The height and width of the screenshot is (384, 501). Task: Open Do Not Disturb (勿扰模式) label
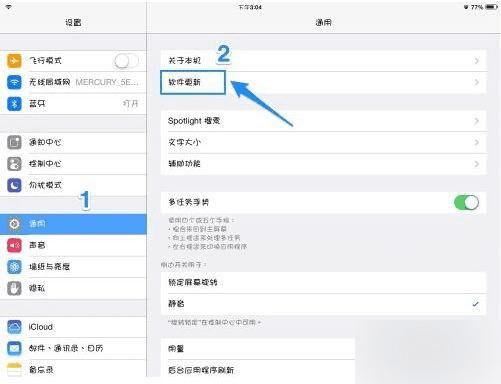pyautogui.click(x=45, y=185)
